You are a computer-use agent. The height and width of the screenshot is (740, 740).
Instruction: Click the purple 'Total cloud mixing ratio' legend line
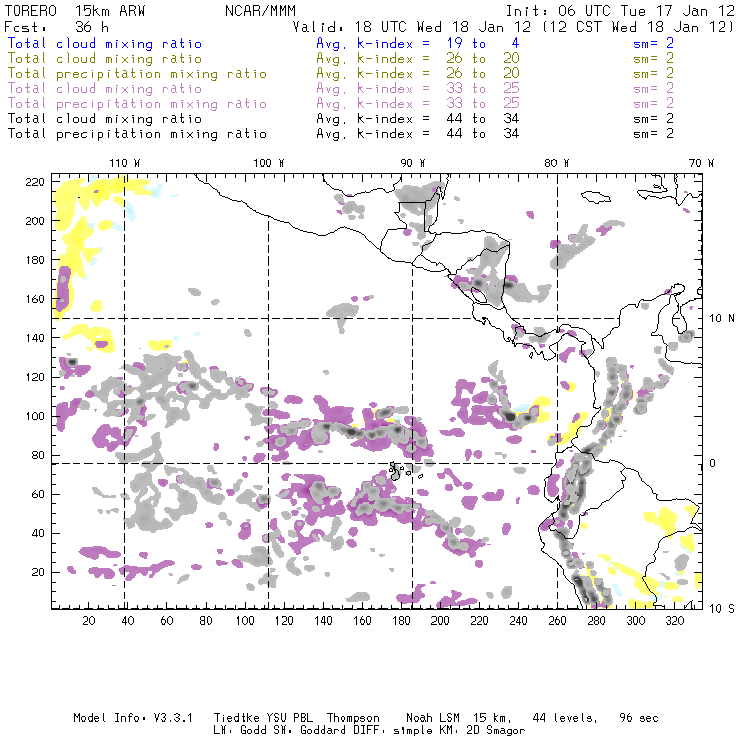click(105, 89)
